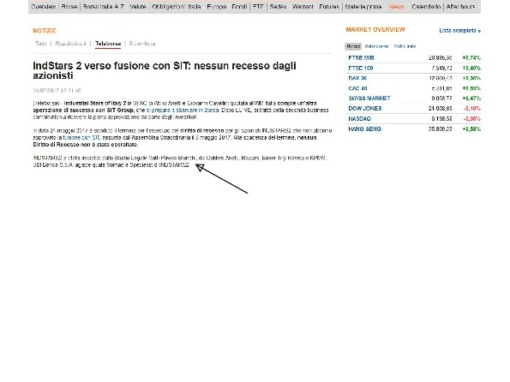Click the NASDAQ percentage change value
The width and height of the screenshot is (510, 382).
point(472,119)
